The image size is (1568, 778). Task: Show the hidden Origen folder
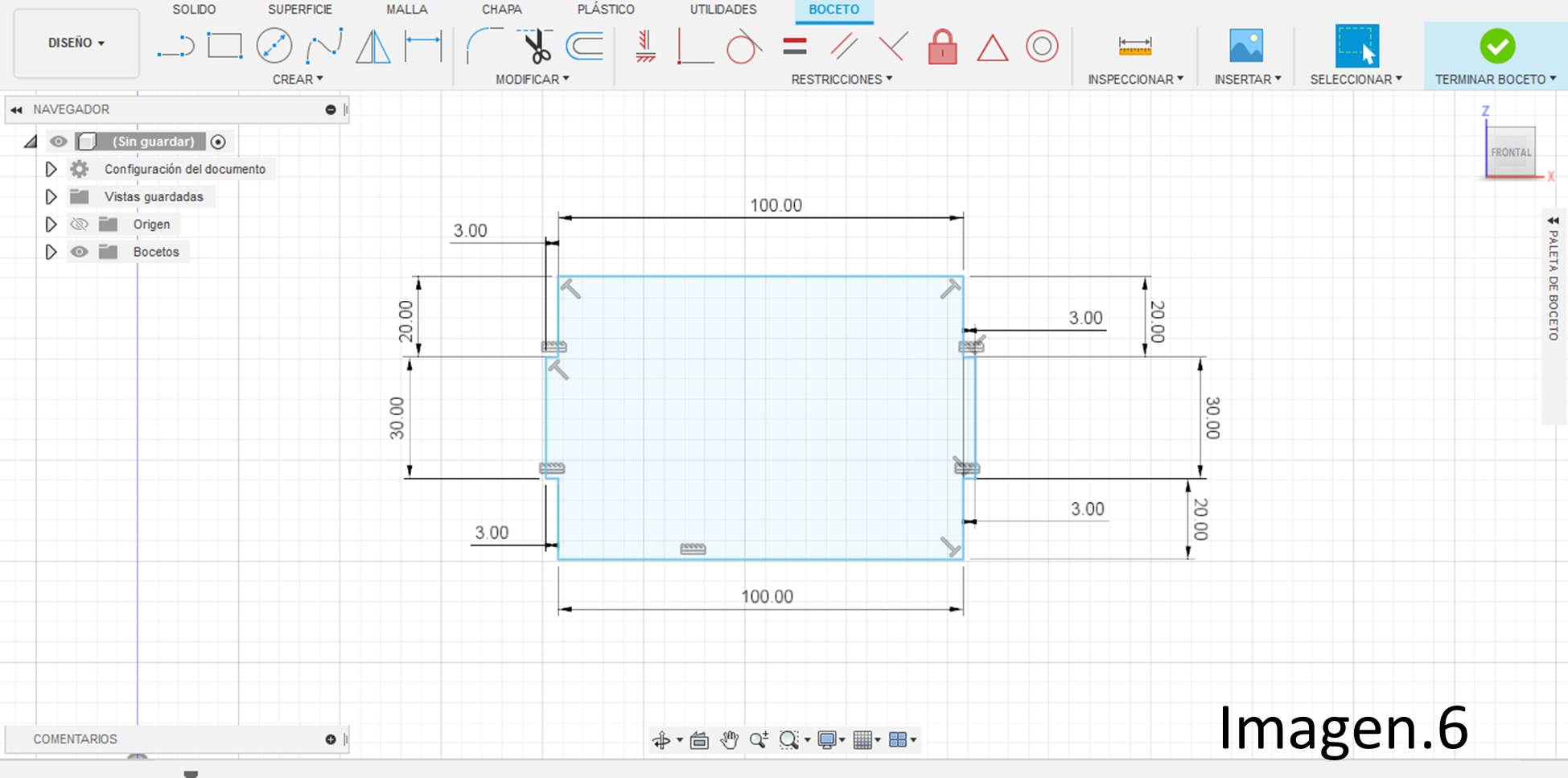(79, 224)
